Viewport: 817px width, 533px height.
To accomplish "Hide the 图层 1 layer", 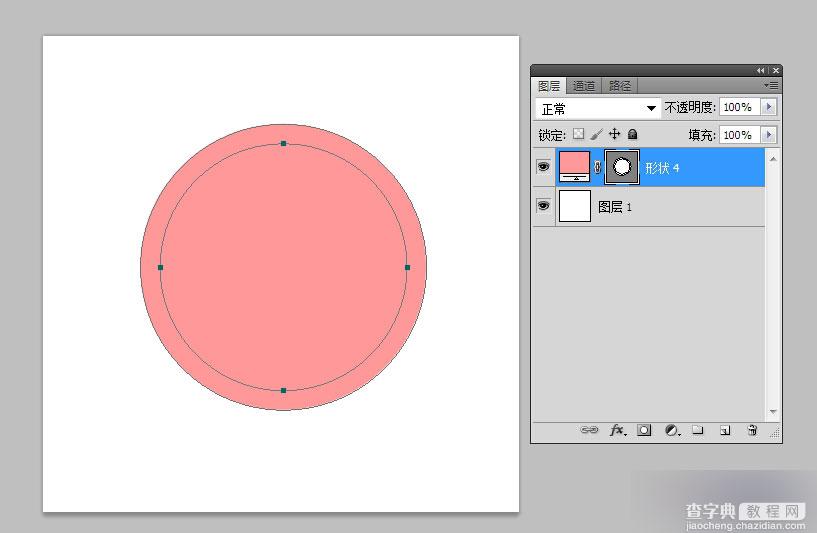I will click(543, 206).
